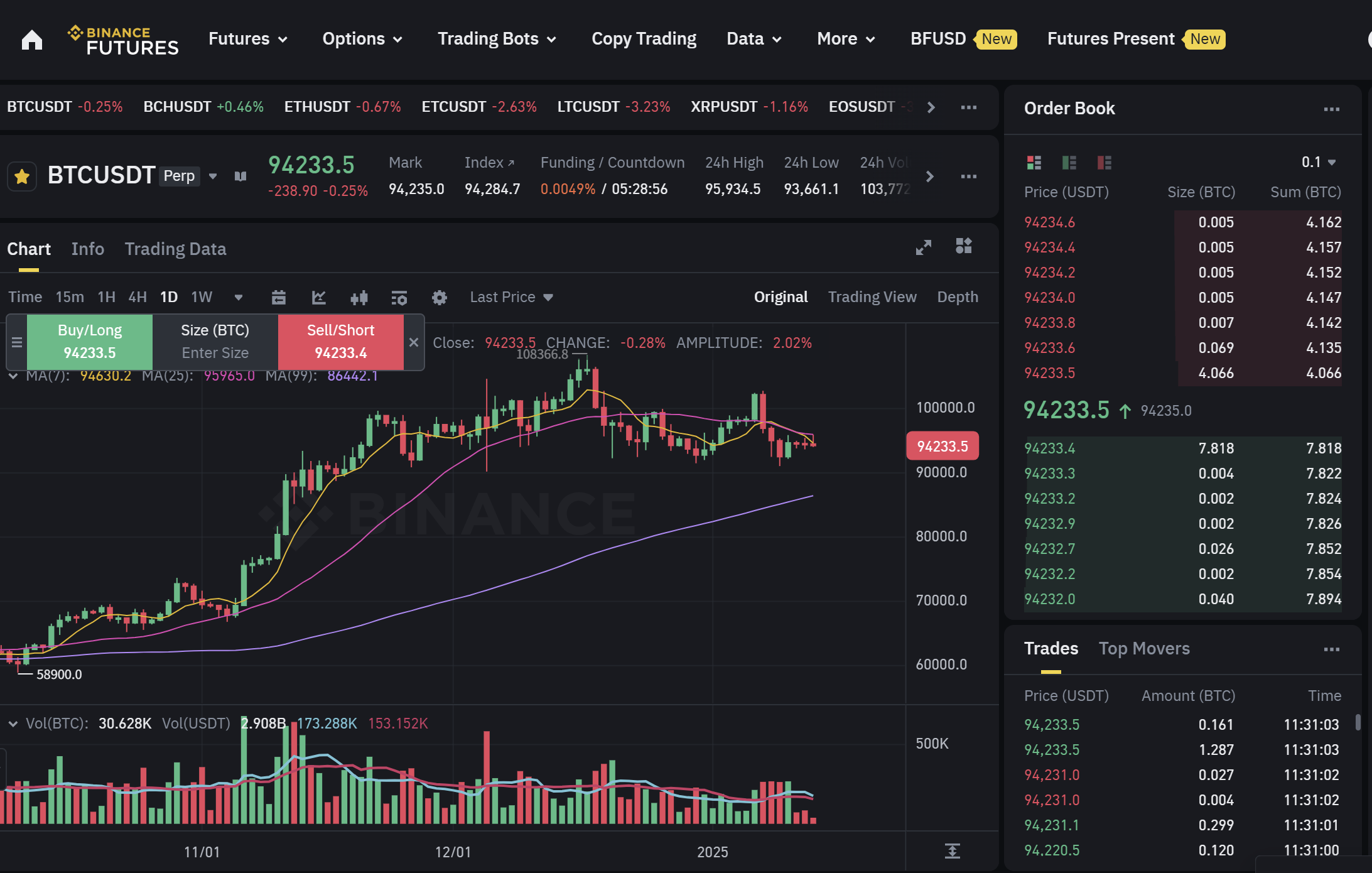Switch chart to Depth view
The height and width of the screenshot is (873, 1372).
click(x=957, y=297)
